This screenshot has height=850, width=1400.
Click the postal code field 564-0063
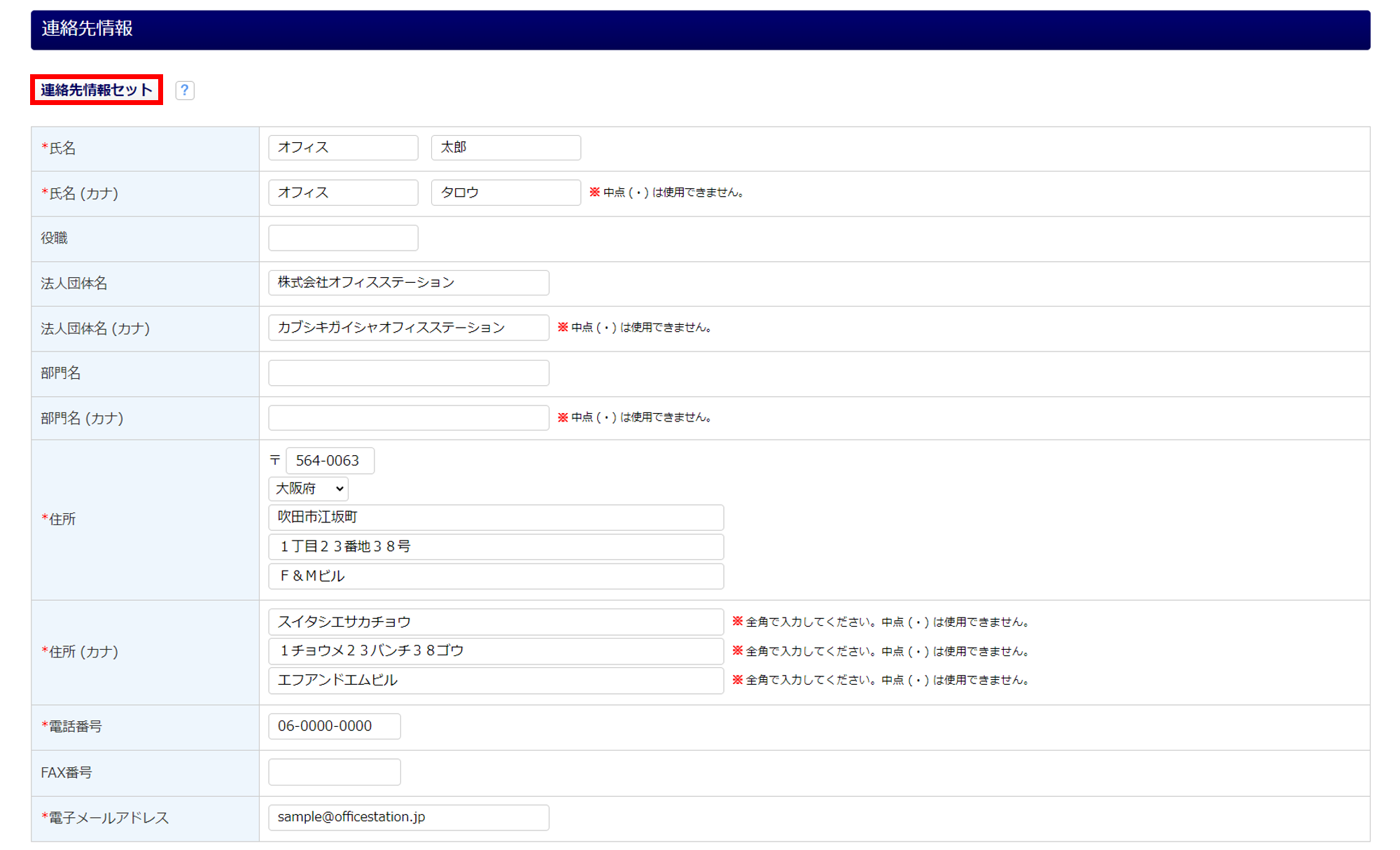(x=330, y=461)
